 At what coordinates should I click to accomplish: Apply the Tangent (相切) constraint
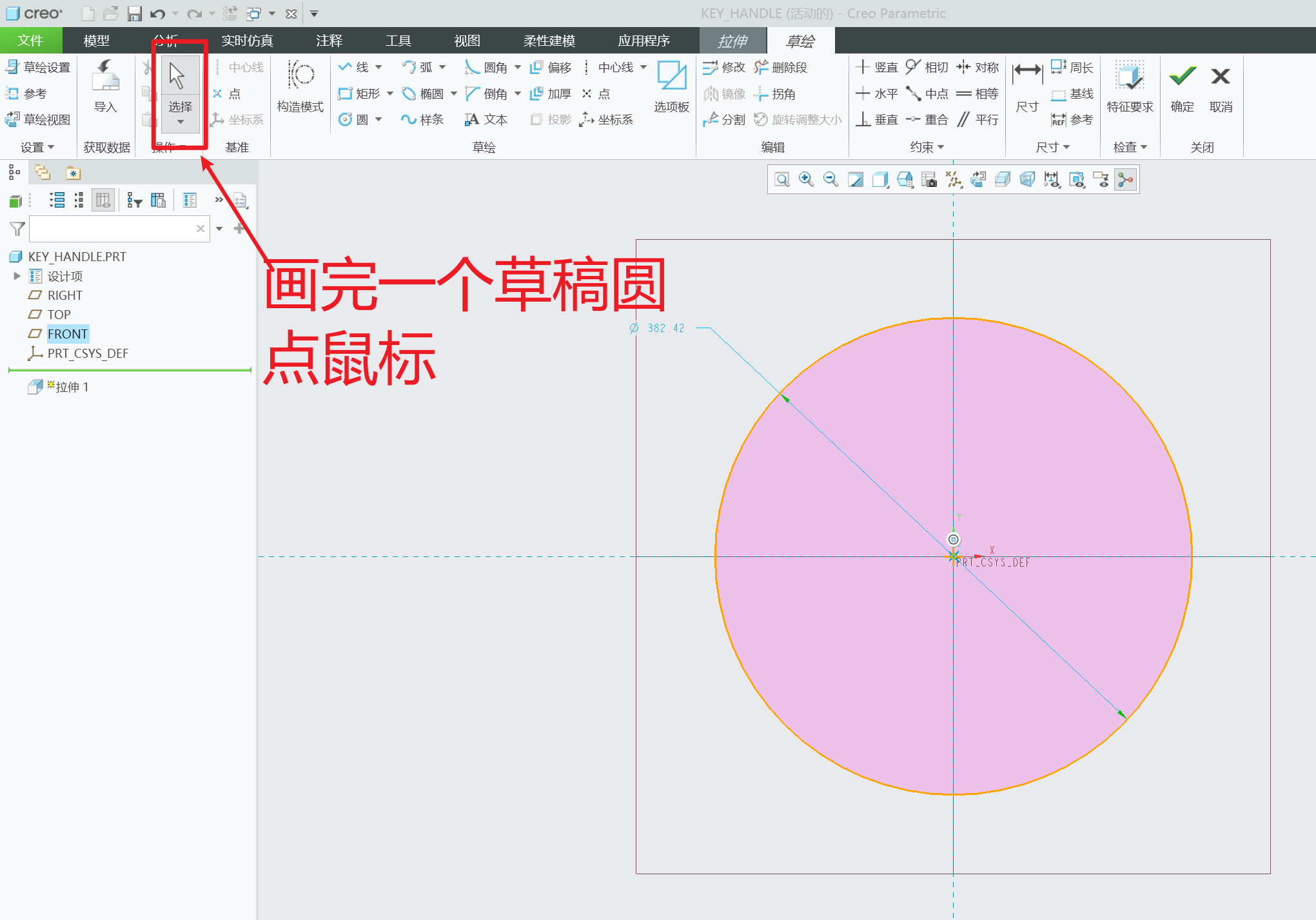coord(927,66)
